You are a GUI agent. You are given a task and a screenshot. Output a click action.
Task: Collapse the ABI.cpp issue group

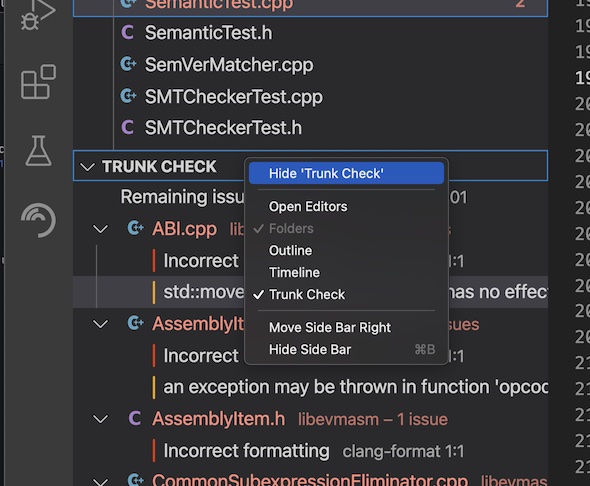point(100,229)
